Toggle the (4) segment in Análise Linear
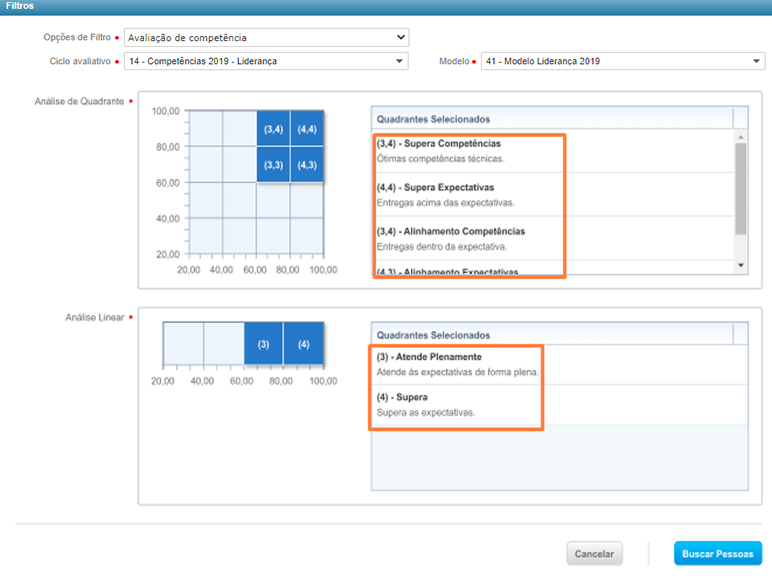 coord(304,344)
